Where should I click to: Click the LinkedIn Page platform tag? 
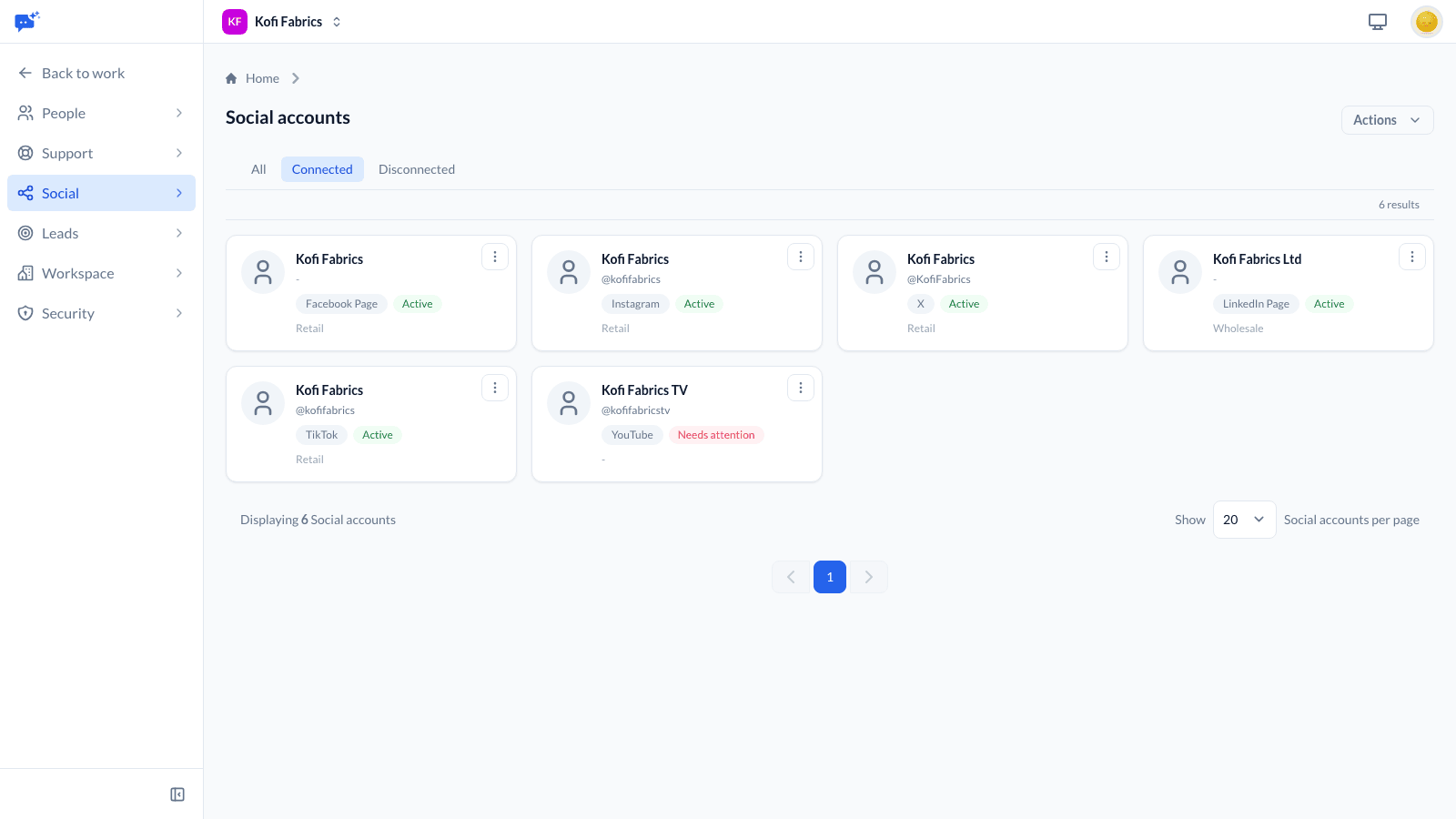pyautogui.click(x=1256, y=304)
